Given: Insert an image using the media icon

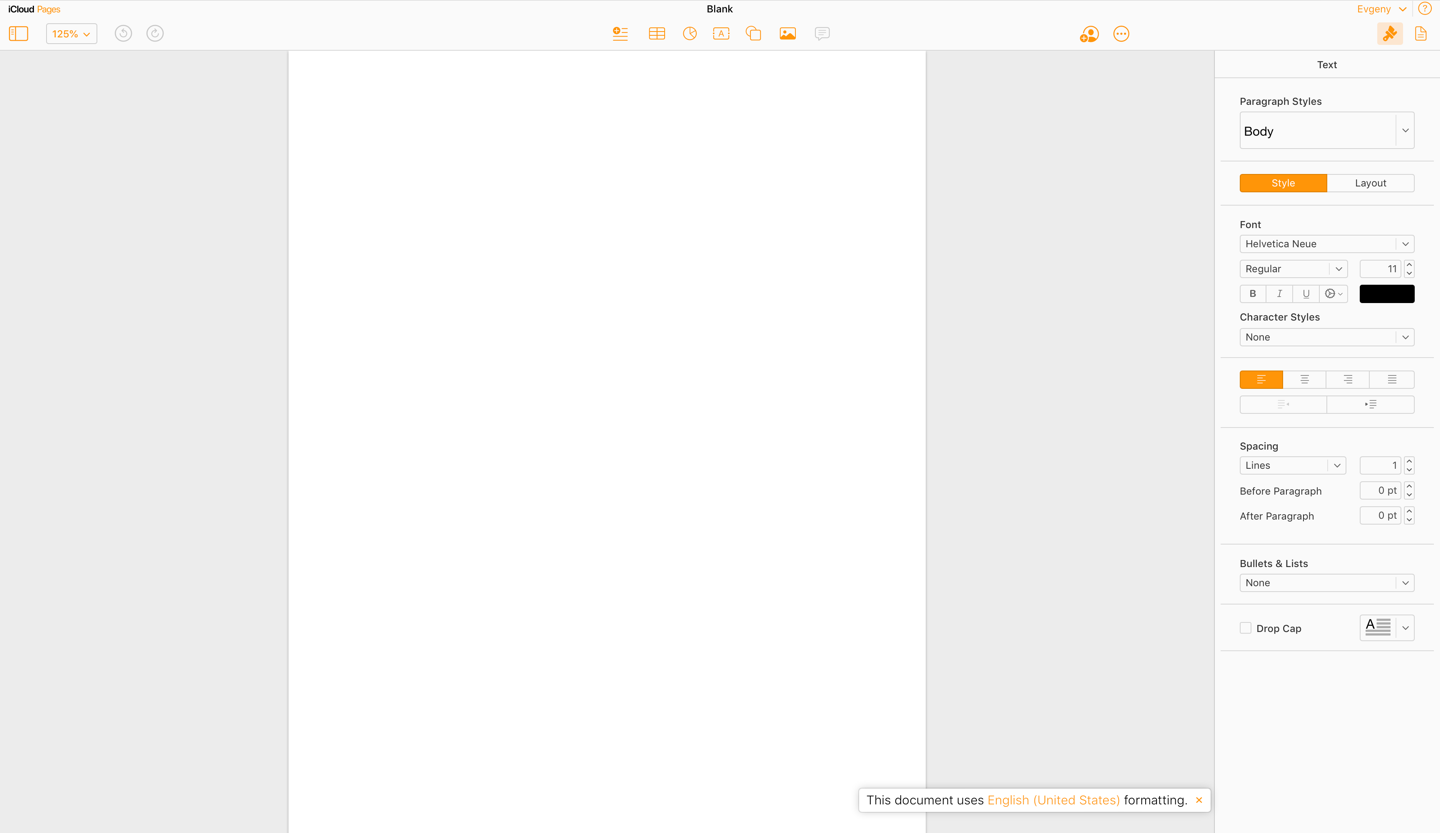Looking at the screenshot, I should pos(787,33).
